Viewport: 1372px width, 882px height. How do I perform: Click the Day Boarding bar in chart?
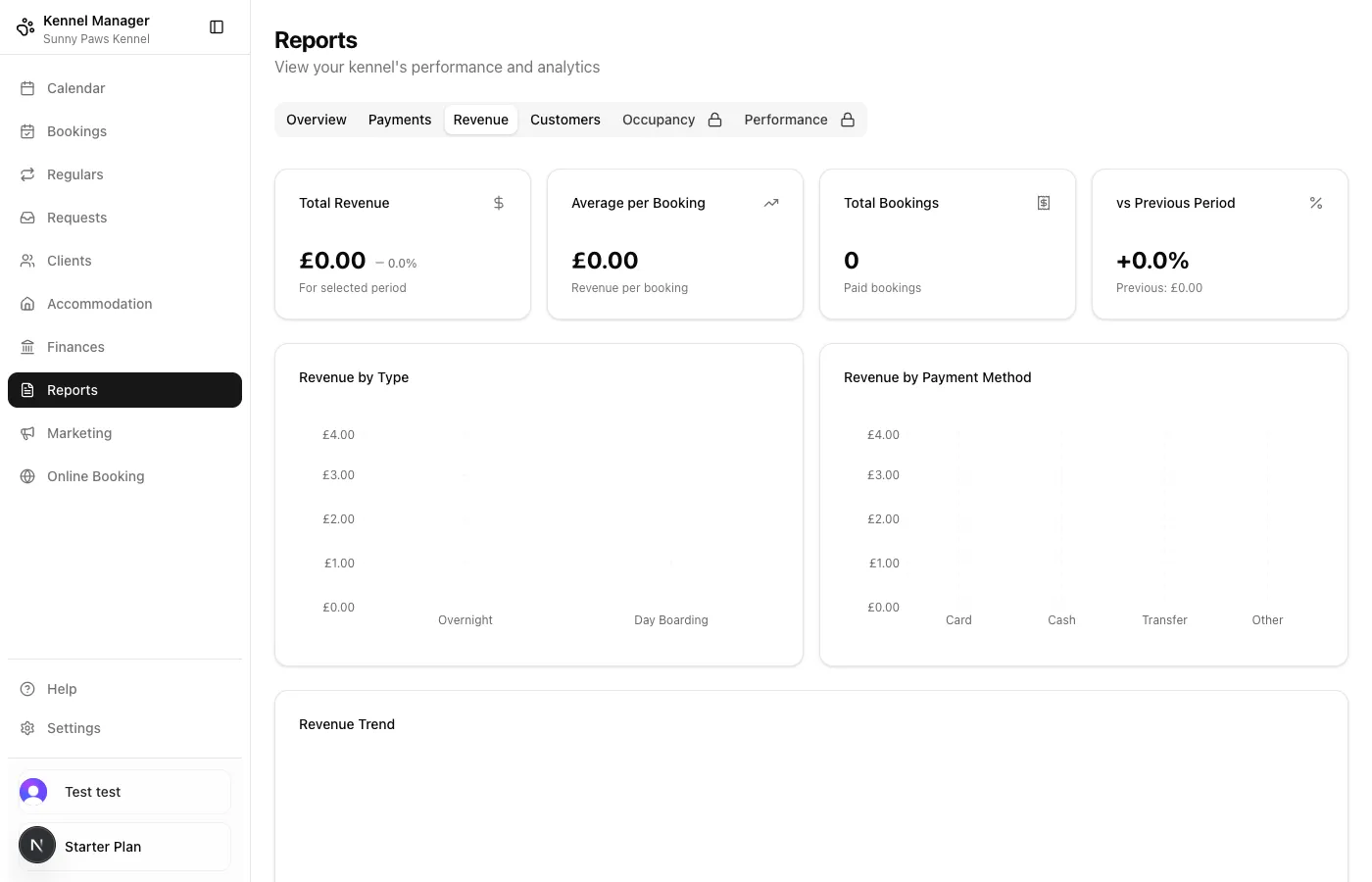coord(670,588)
